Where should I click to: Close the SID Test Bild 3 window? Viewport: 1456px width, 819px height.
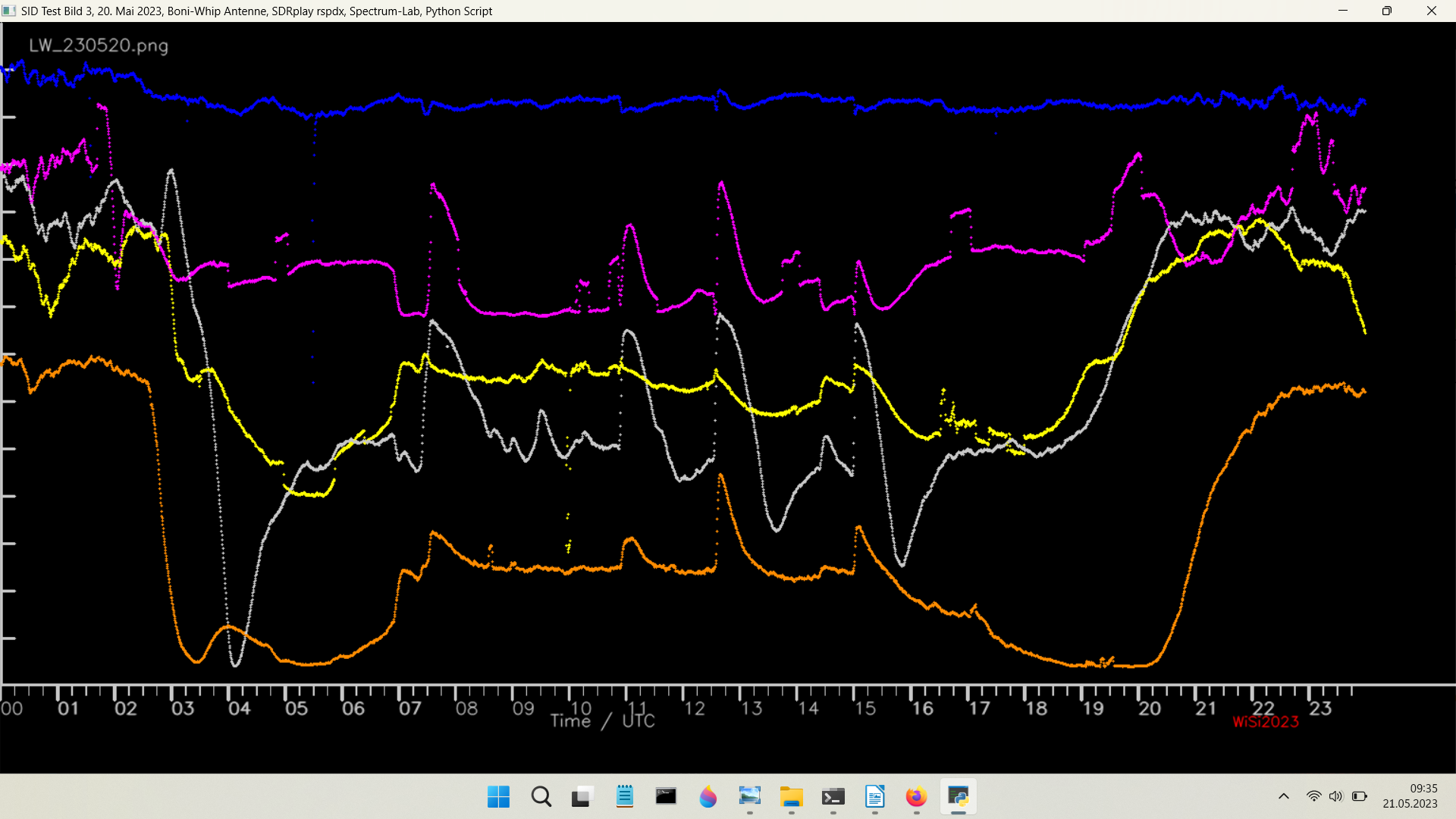tap(1432, 11)
